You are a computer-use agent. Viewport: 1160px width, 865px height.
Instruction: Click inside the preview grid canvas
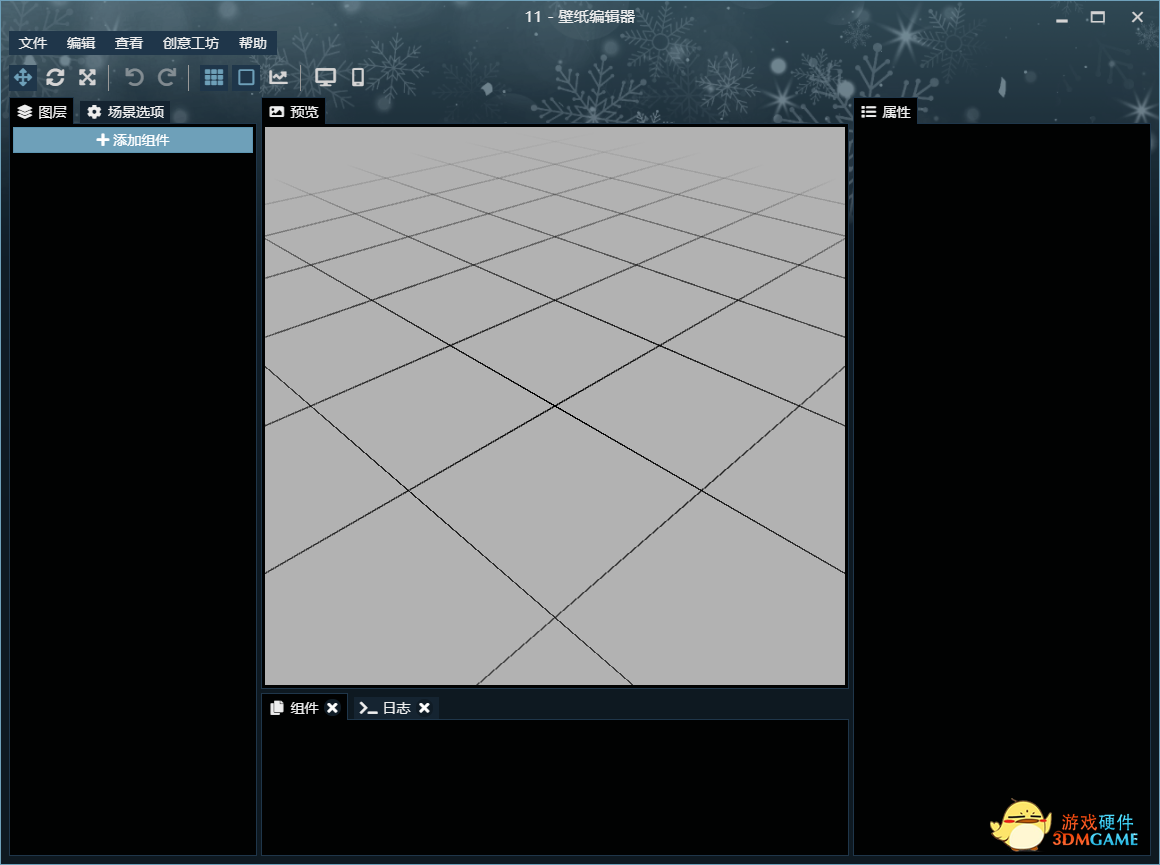coord(555,405)
